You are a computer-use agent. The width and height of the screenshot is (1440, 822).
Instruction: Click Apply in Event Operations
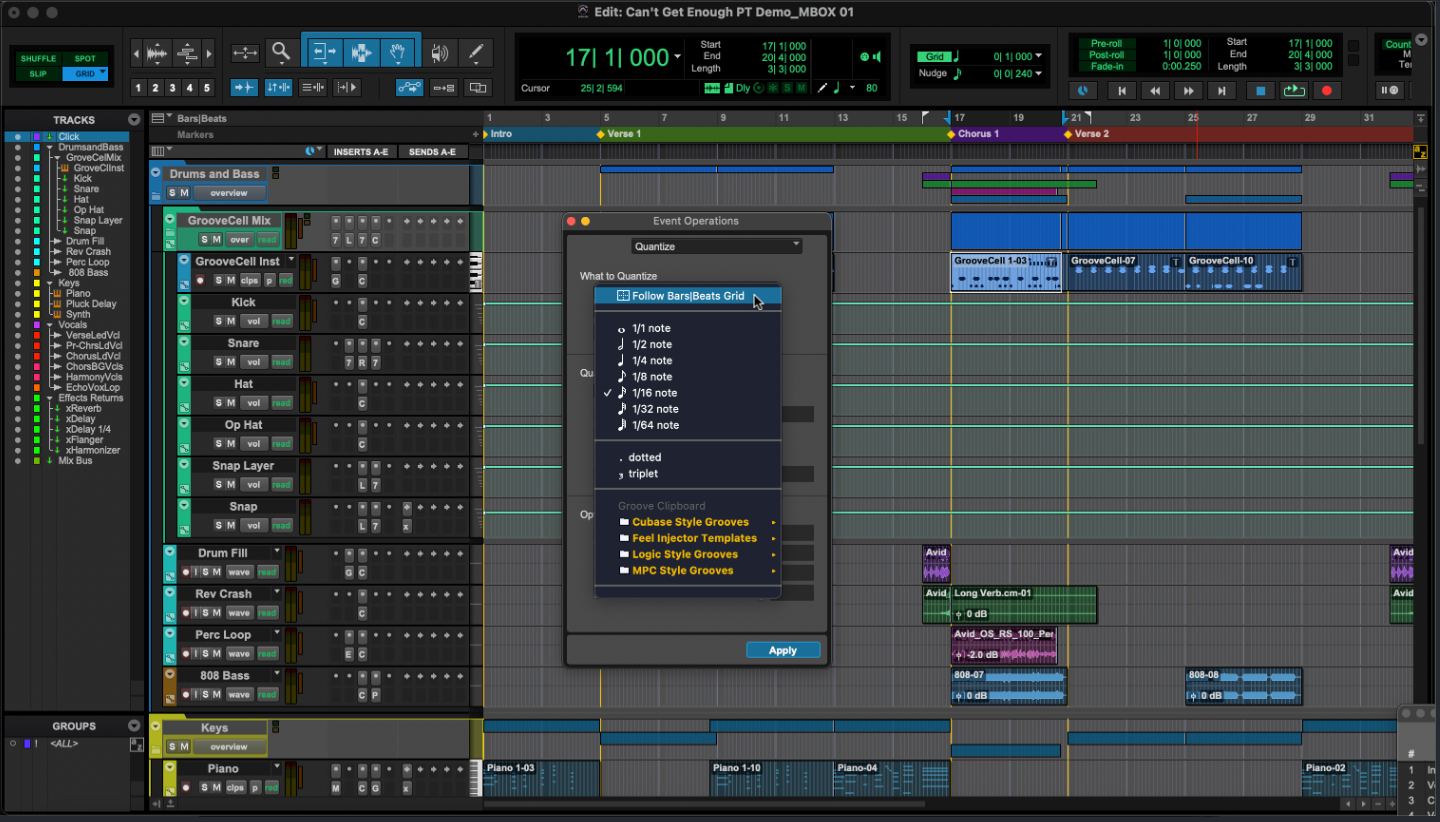[783, 650]
